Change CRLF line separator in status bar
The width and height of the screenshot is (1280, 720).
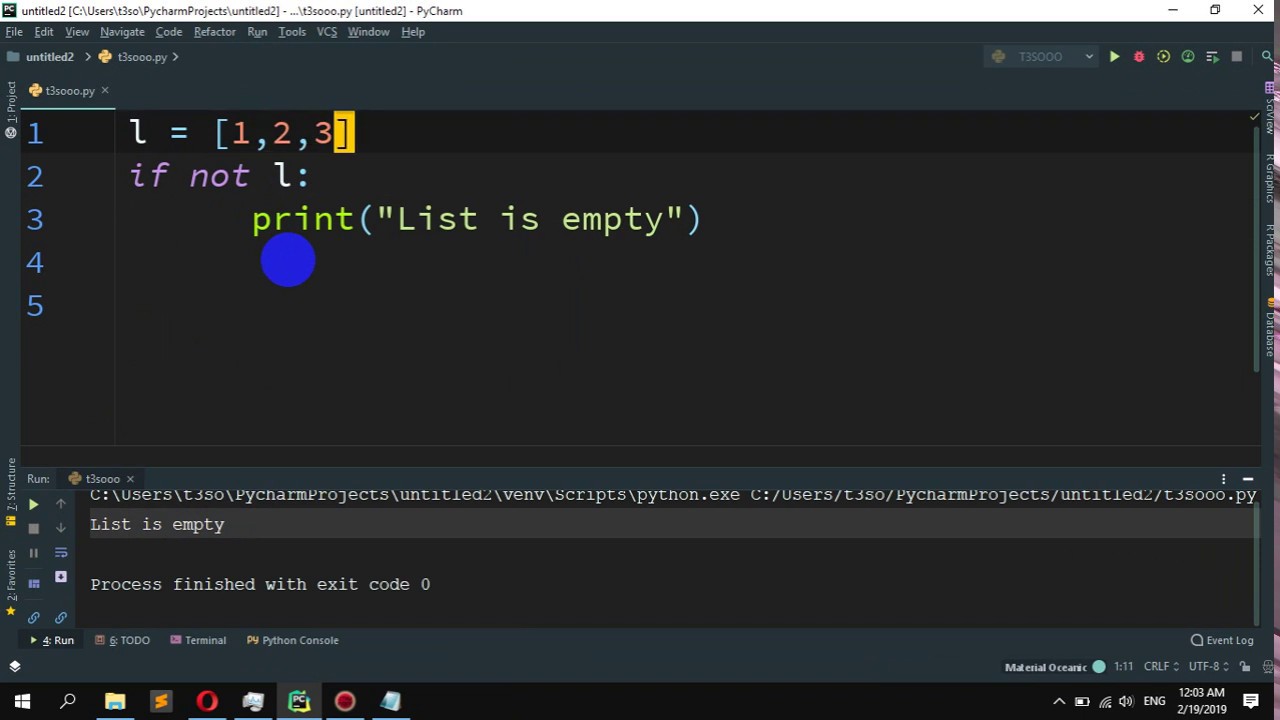point(1161,667)
